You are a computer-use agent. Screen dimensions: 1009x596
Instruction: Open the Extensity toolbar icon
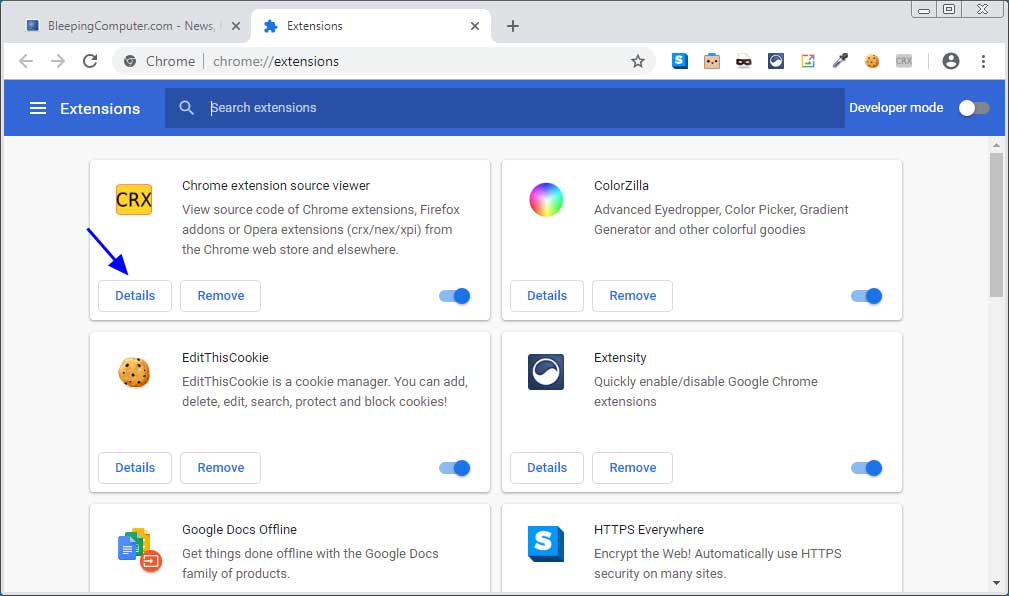coord(776,61)
